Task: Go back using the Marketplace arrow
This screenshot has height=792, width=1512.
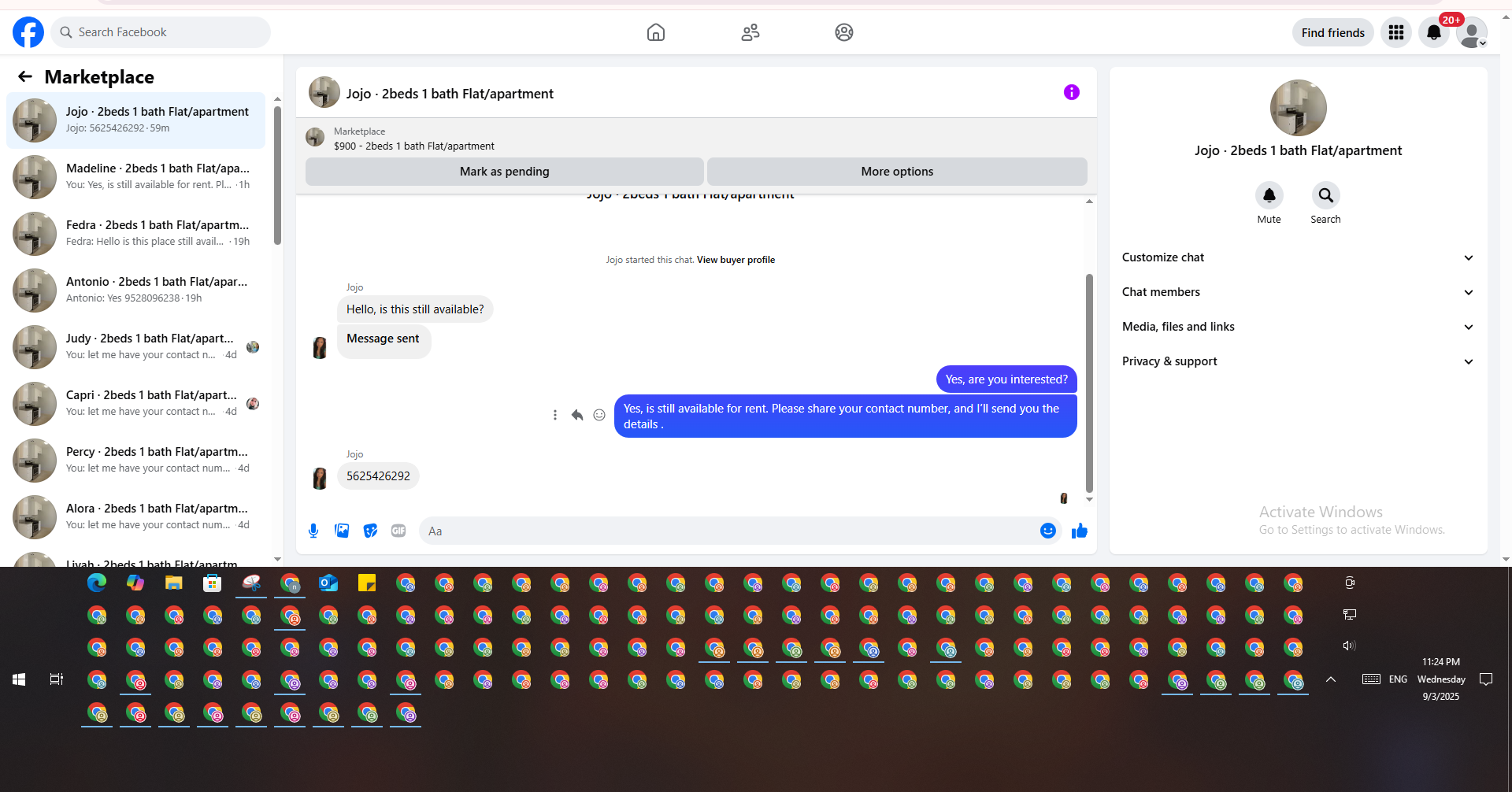Action: point(25,76)
